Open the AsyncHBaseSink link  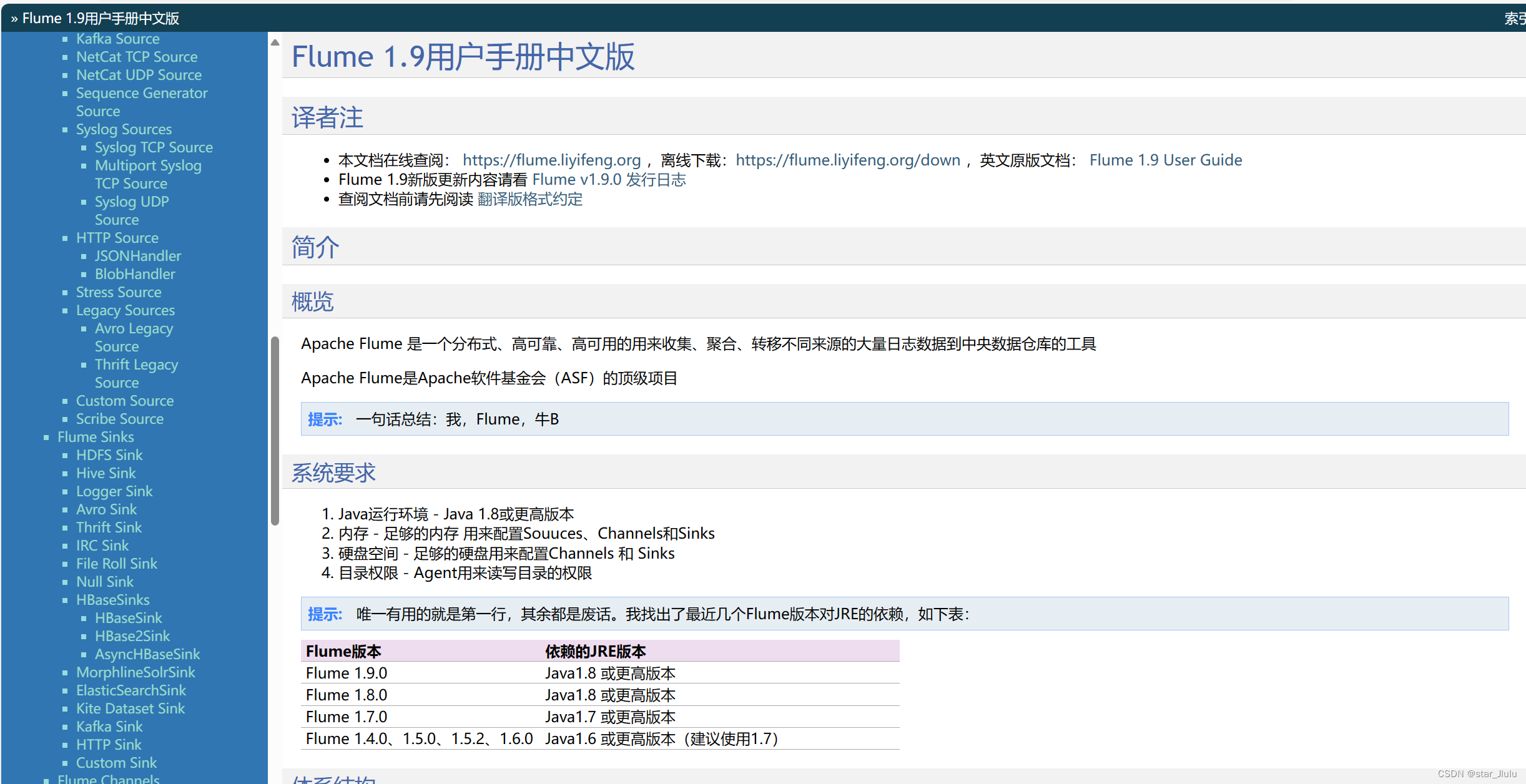(x=147, y=654)
